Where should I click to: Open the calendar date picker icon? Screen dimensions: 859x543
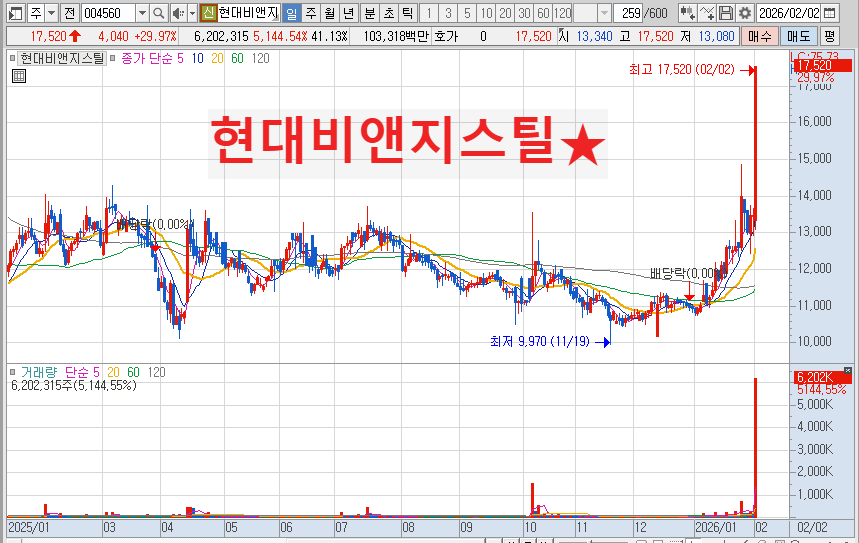(x=830, y=13)
